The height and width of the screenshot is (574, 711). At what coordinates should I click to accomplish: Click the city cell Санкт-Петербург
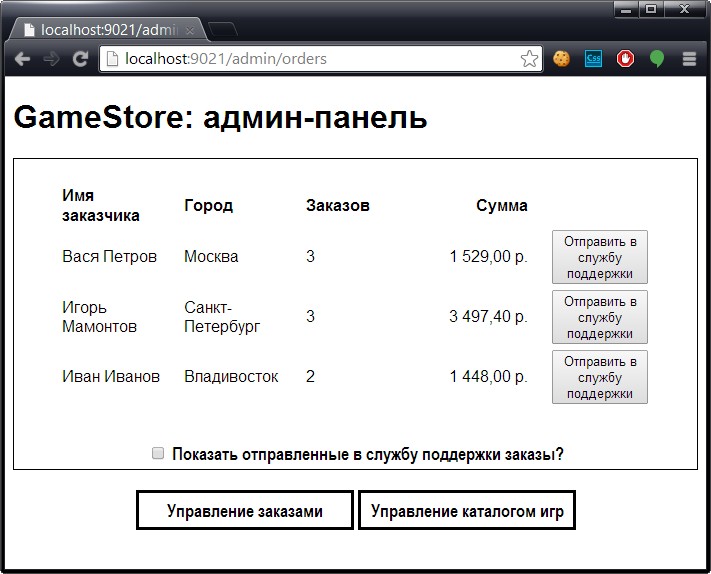point(222,317)
